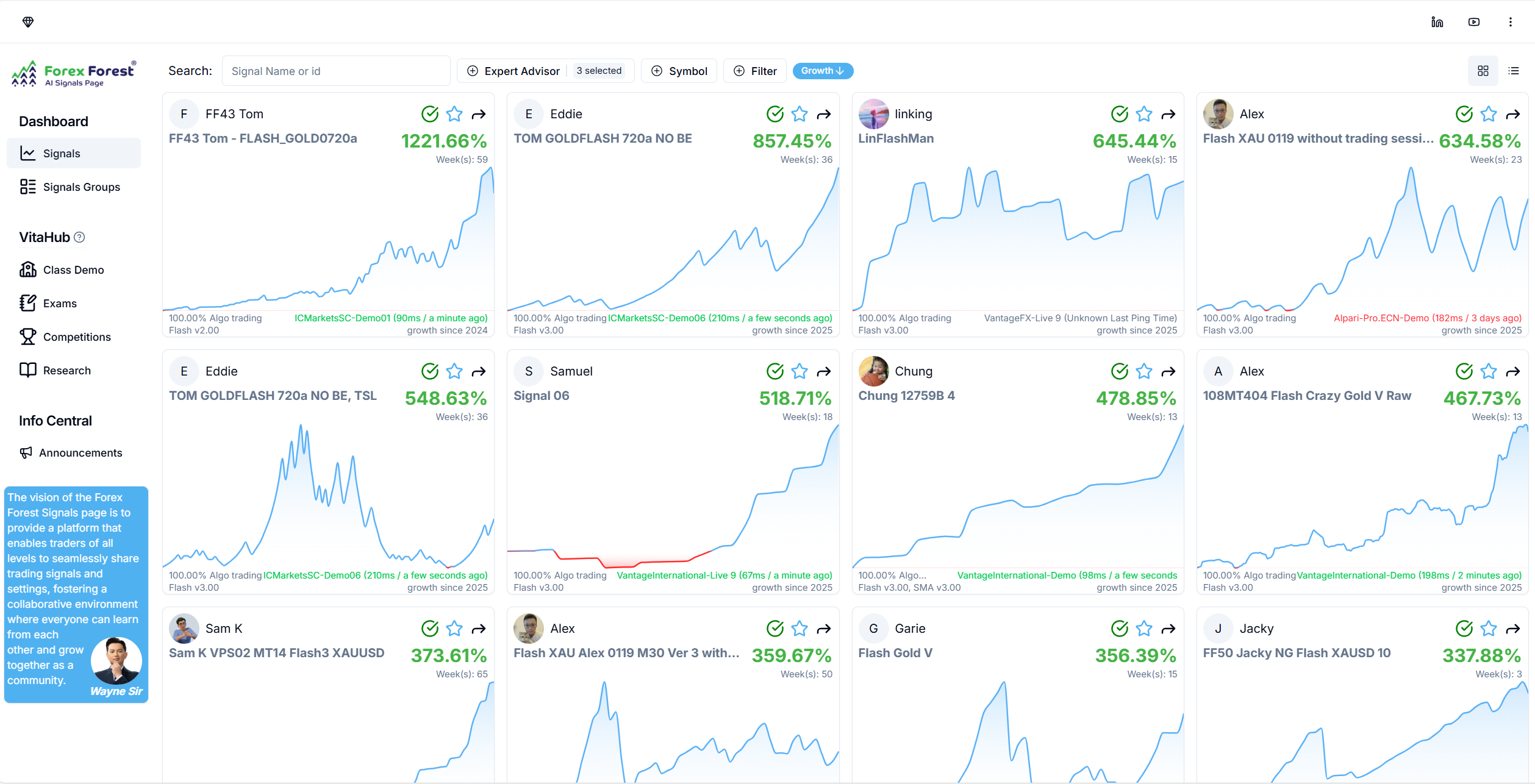This screenshot has width=1535, height=784.
Task: Switch to list view layout
Action: (x=1513, y=71)
